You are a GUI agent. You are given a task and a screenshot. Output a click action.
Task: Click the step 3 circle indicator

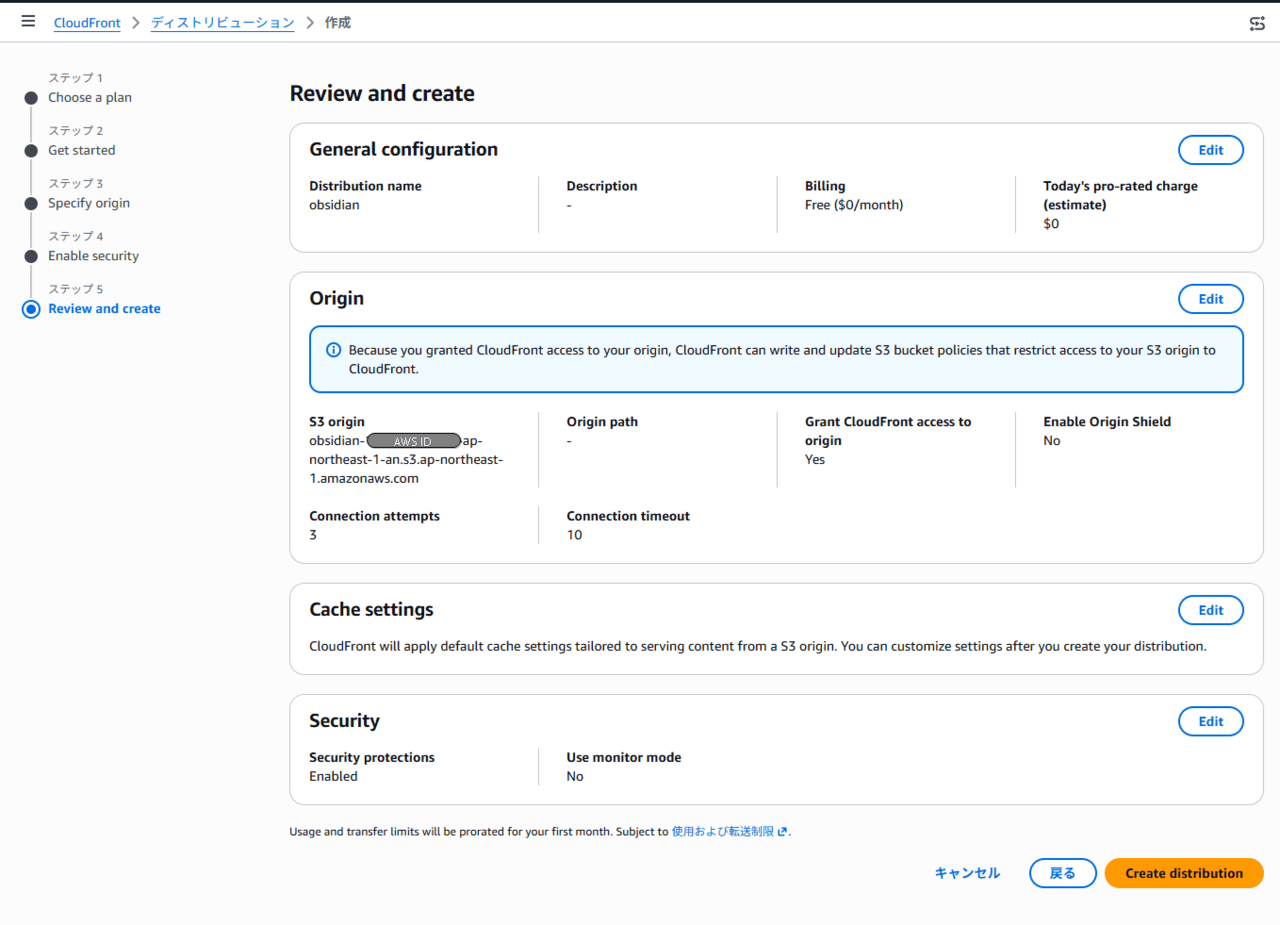tap(31, 204)
